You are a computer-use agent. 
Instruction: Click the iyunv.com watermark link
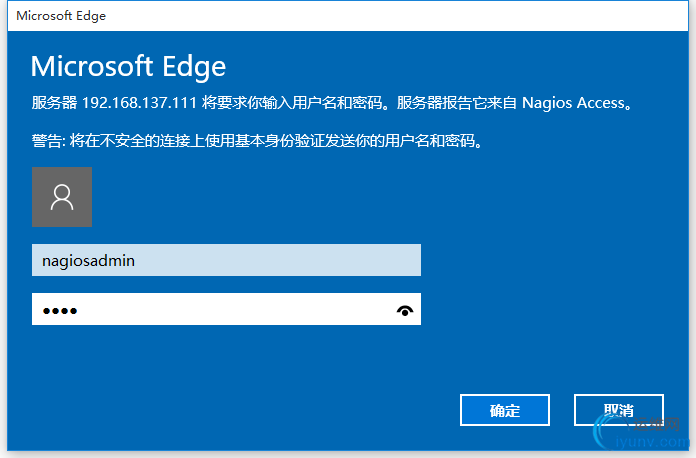click(x=653, y=442)
